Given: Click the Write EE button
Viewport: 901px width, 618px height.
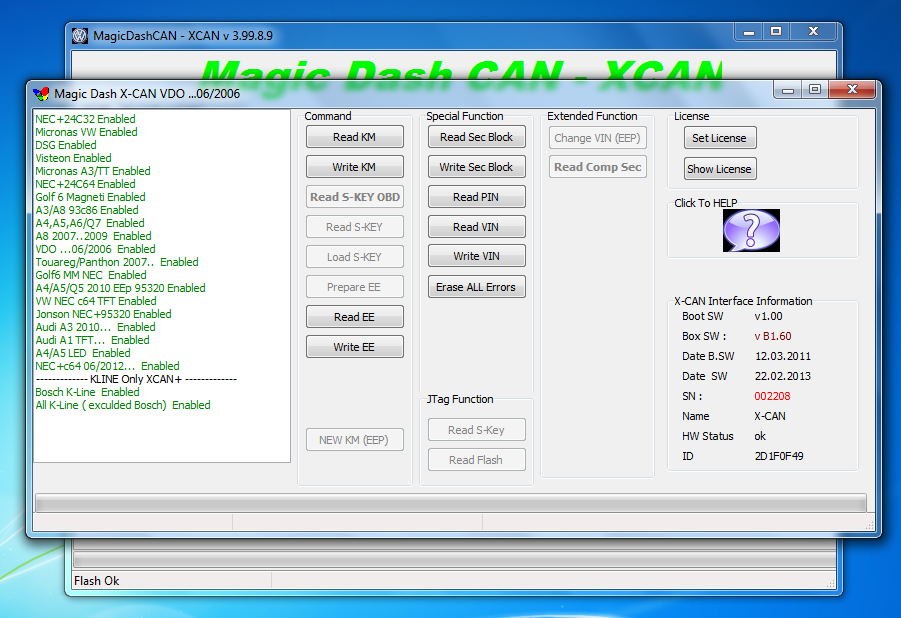Looking at the screenshot, I should coord(354,346).
